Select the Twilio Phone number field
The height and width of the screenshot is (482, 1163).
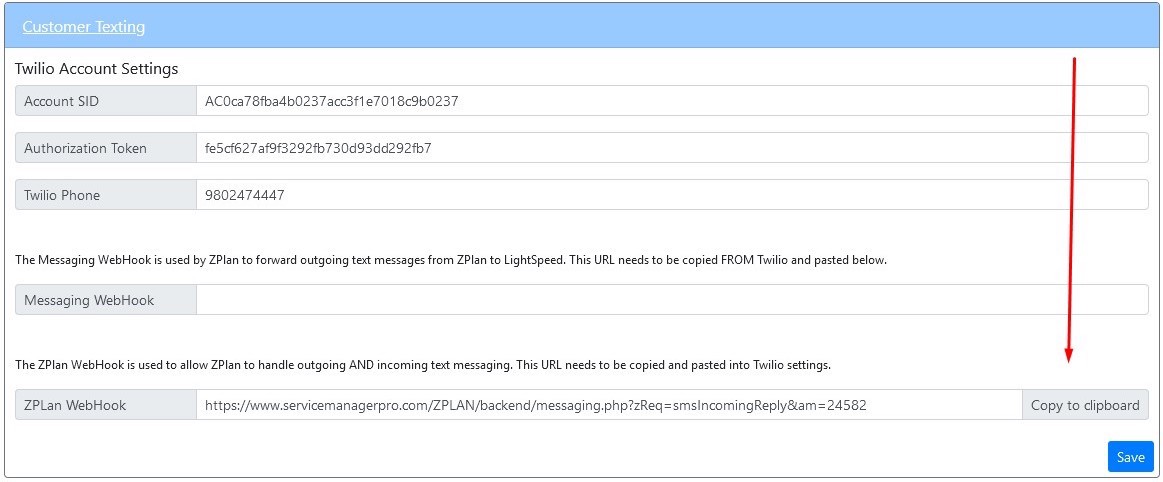tap(671, 195)
